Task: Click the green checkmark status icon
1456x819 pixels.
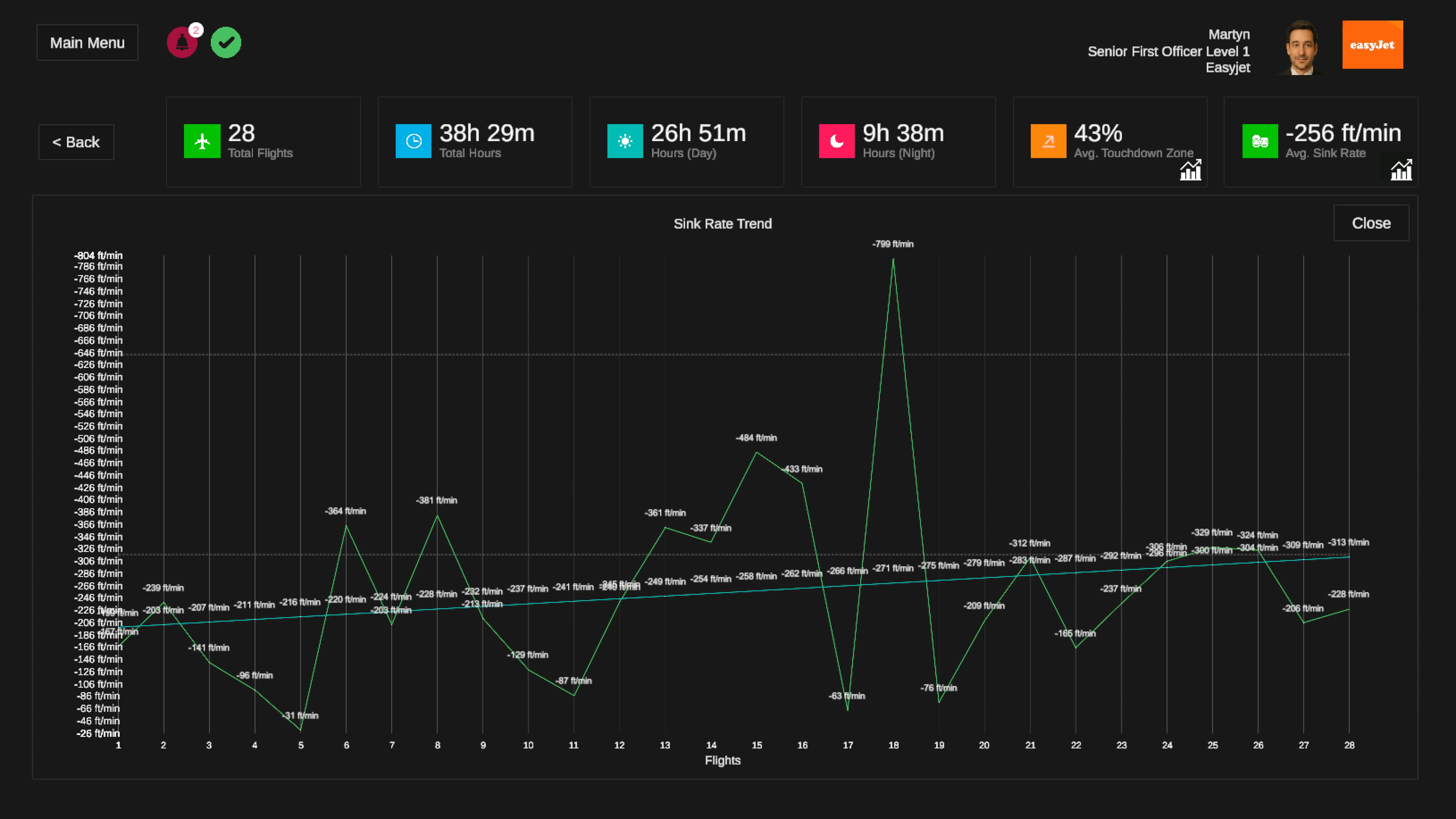Action: pyautogui.click(x=226, y=42)
